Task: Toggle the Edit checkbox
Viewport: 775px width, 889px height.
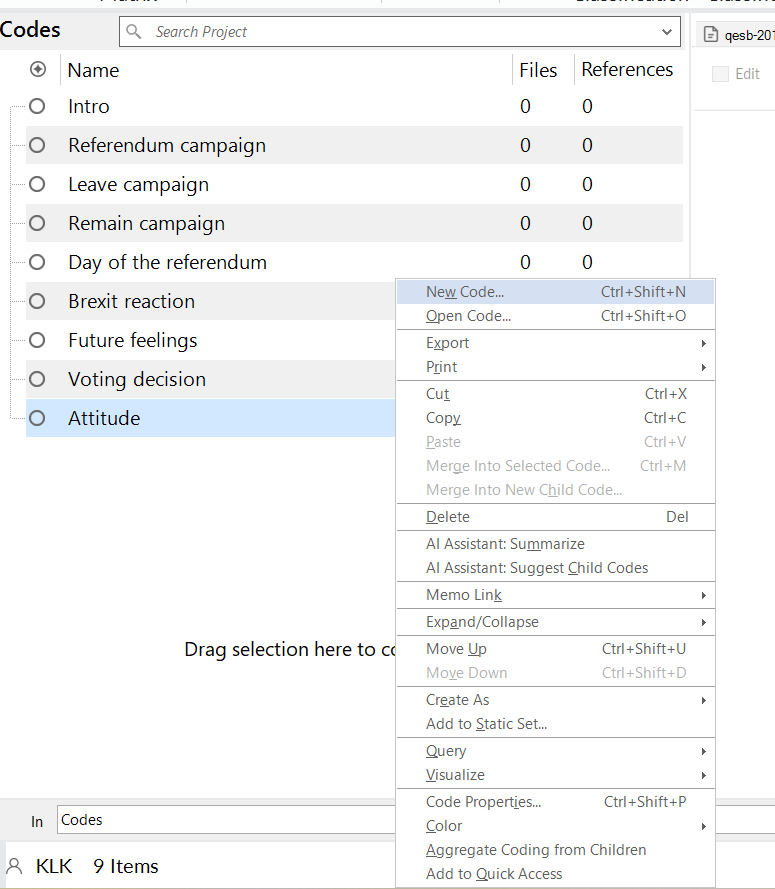Action: coord(720,74)
